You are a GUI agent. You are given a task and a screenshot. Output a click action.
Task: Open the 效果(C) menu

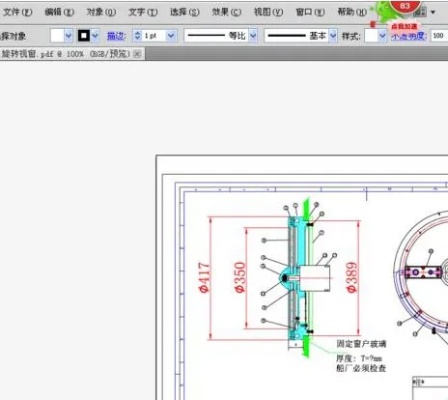[x=227, y=12]
